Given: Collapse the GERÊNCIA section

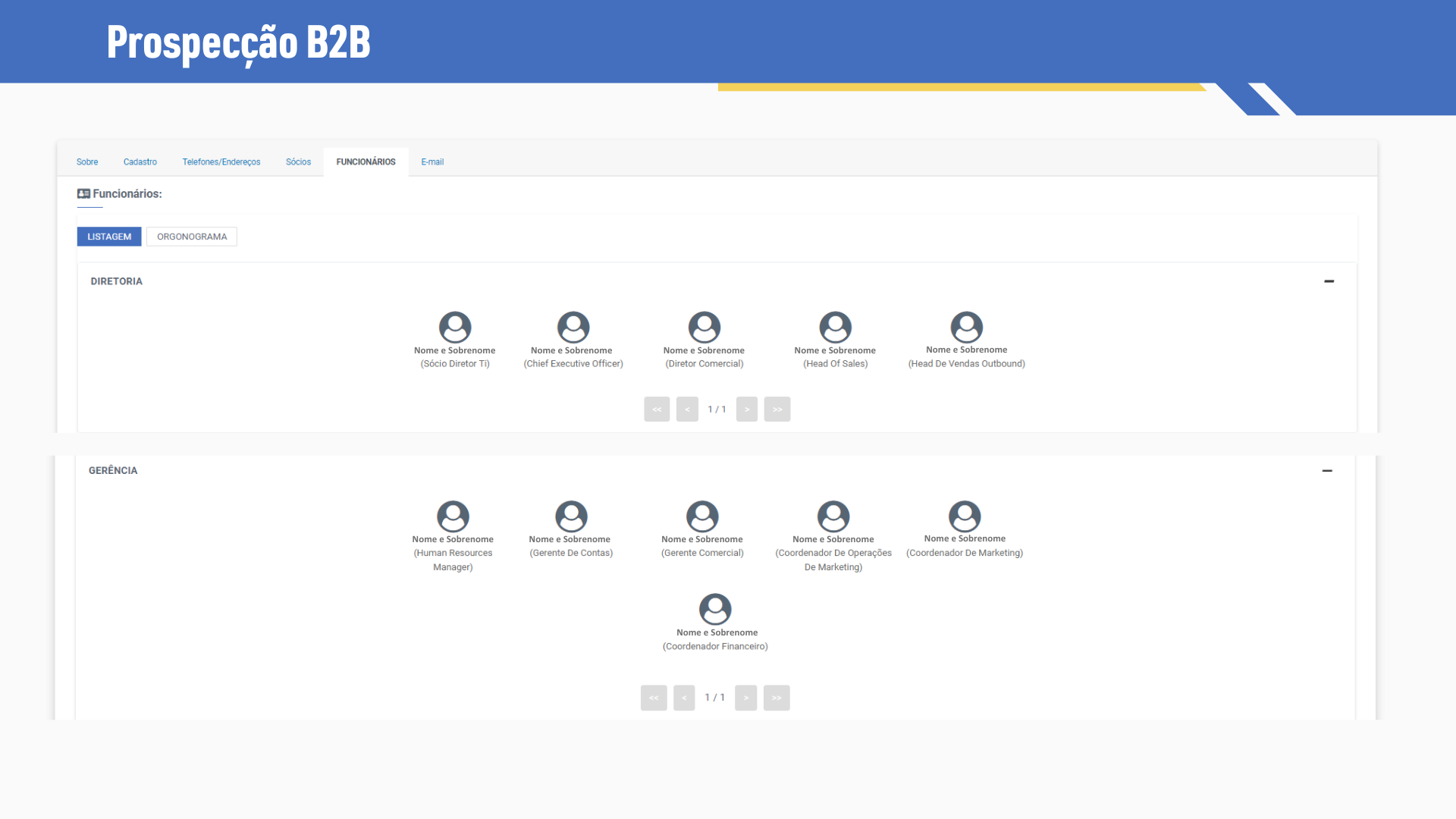Looking at the screenshot, I should [x=1327, y=471].
